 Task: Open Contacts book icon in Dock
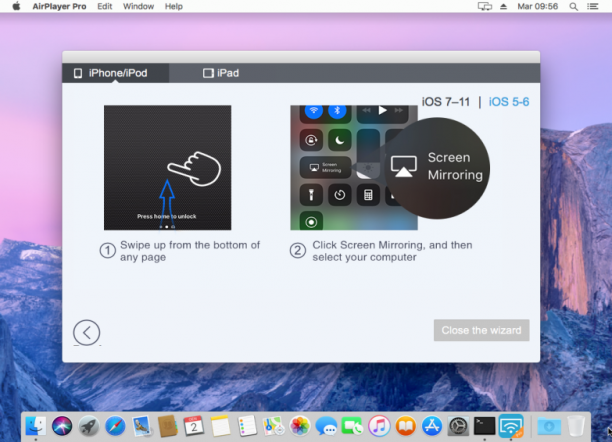point(168,426)
